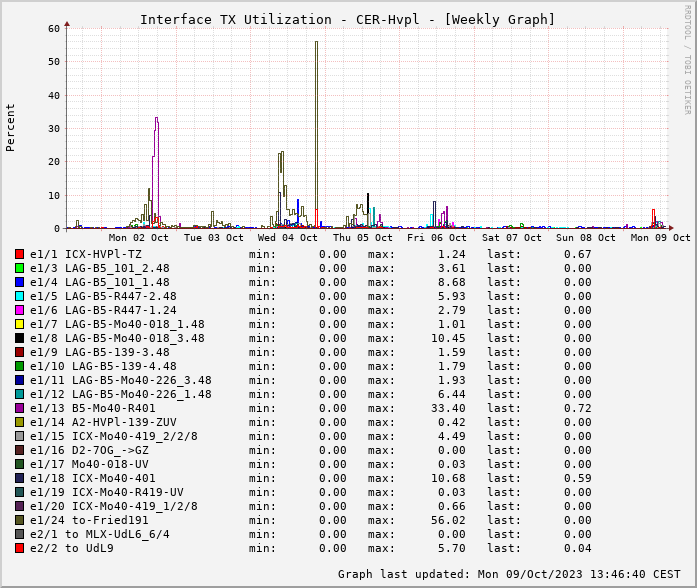The width and height of the screenshot is (697, 588).
Task: Click the purple swatch beside e1/13 B5-Mo40-R401
Action: click(x=19, y=408)
